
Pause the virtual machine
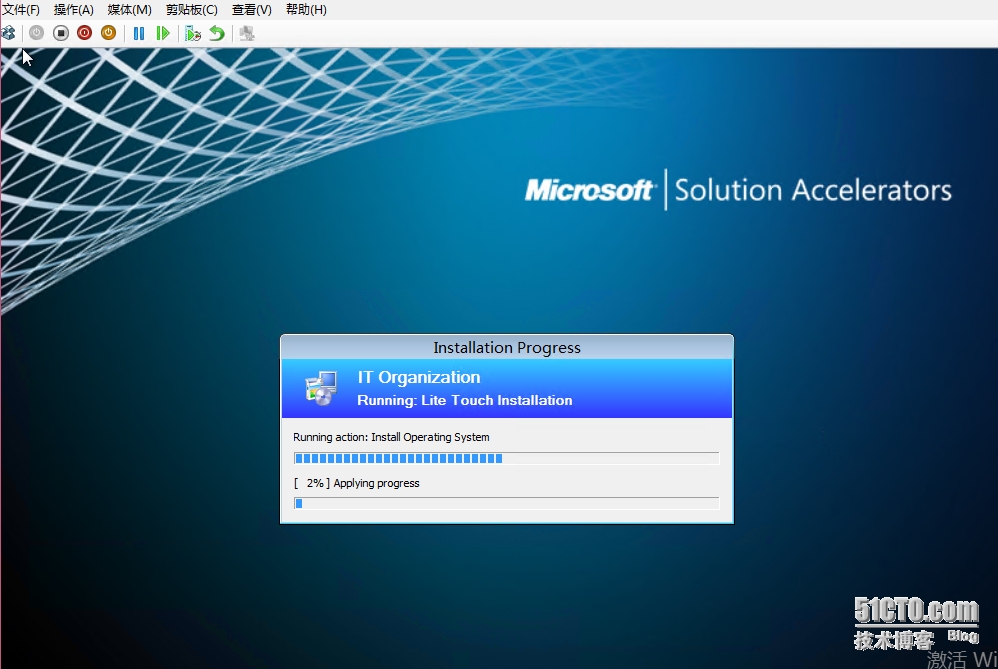pyautogui.click(x=139, y=33)
